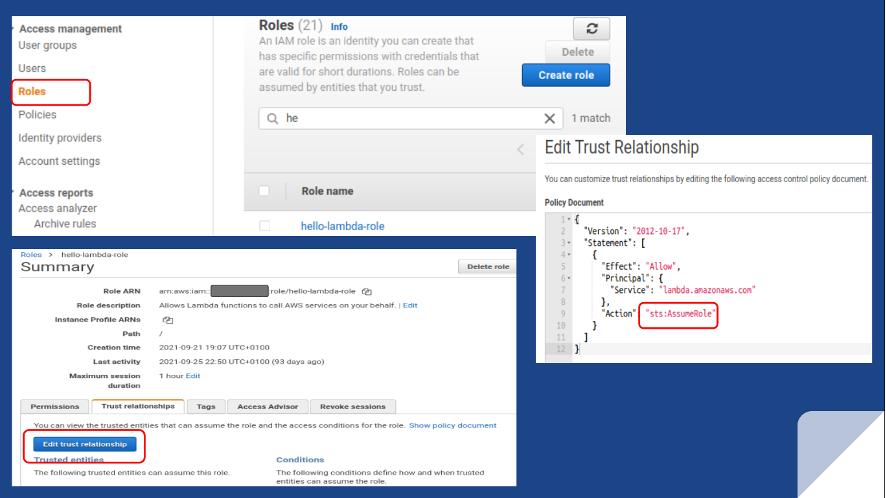Click the Trusted entities heading
This screenshot has width=886, height=498.
(x=68, y=460)
